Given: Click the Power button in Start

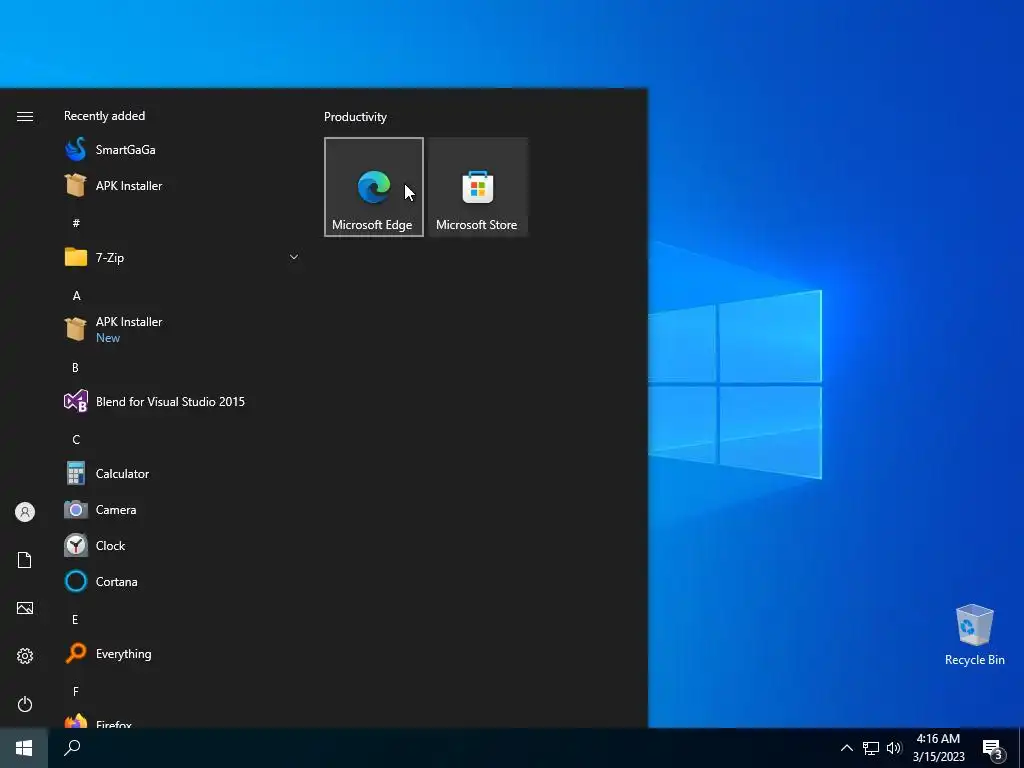Looking at the screenshot, I should pos(25,704).
